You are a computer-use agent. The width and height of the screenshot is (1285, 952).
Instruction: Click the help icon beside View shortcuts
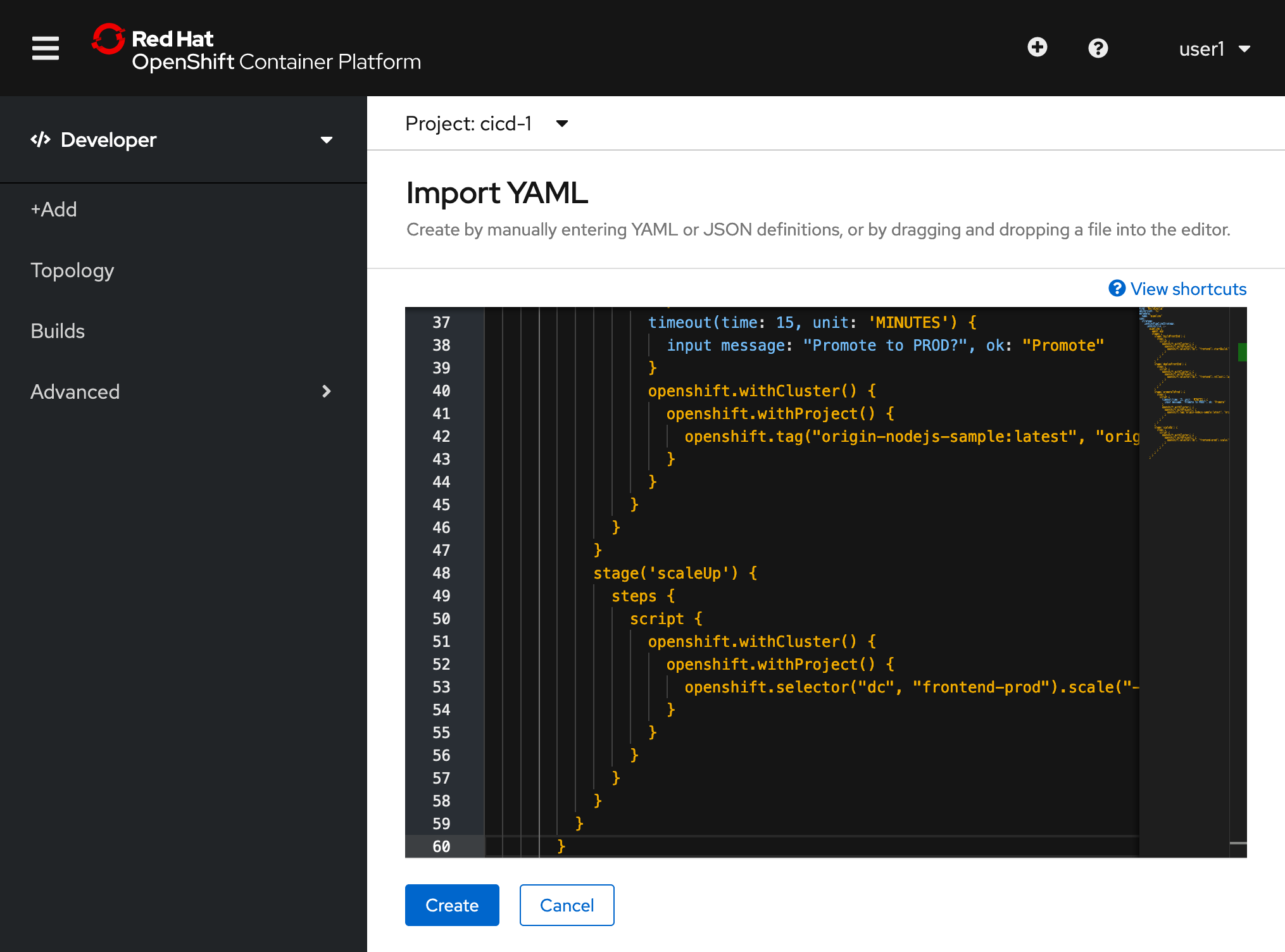coord(1117,288)
